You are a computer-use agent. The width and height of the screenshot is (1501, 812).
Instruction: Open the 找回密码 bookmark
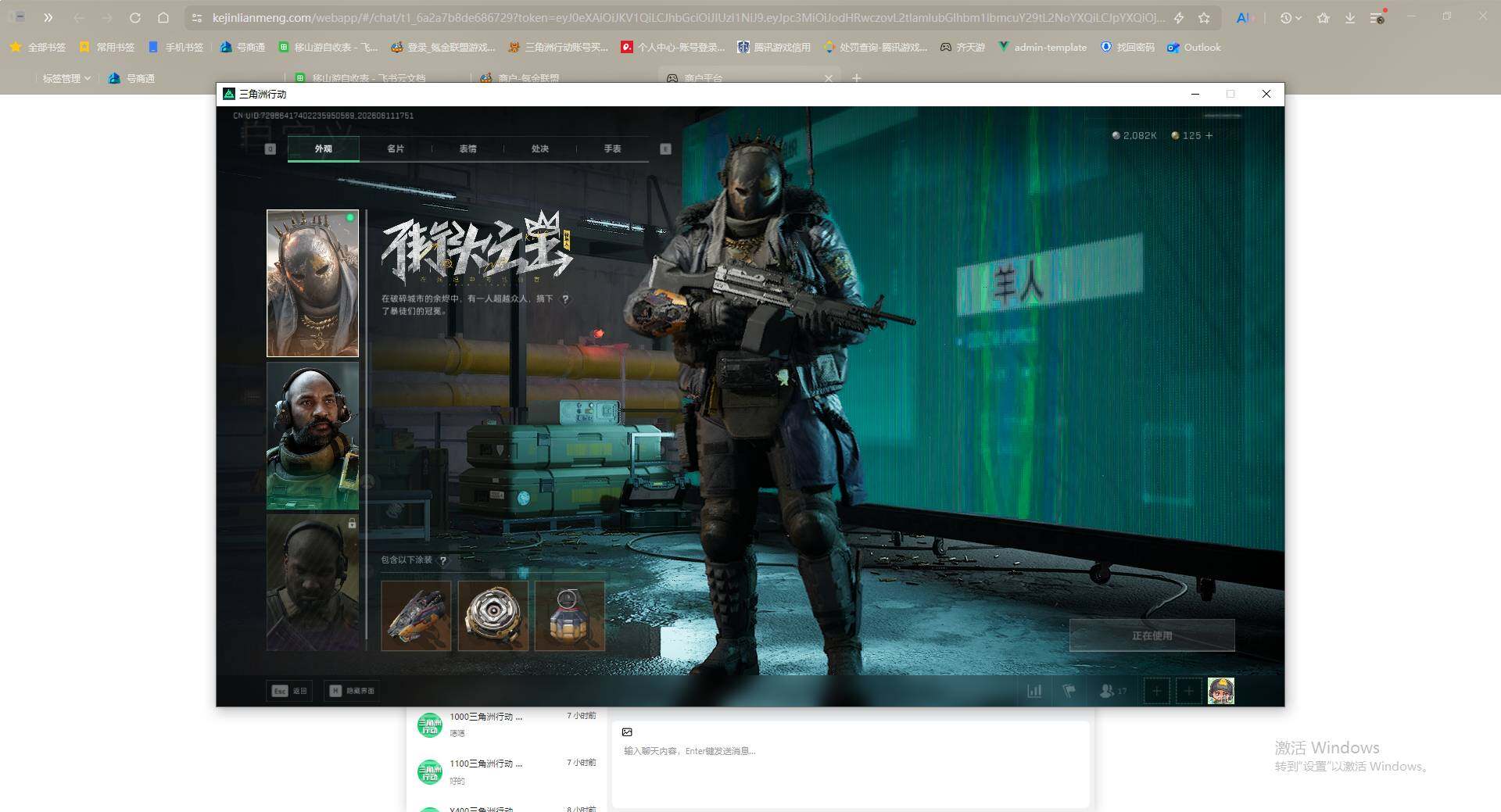[x=1127, y=48]
